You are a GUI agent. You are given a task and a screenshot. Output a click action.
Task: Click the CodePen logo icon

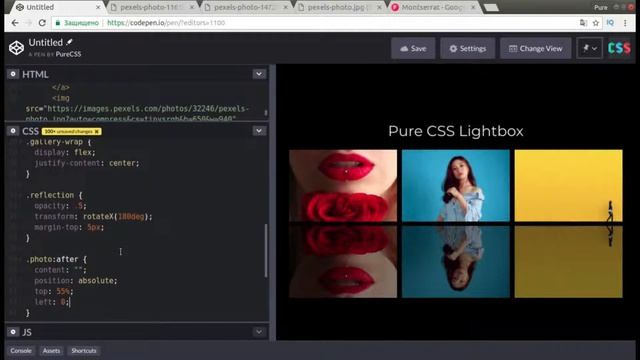[16, 48]
